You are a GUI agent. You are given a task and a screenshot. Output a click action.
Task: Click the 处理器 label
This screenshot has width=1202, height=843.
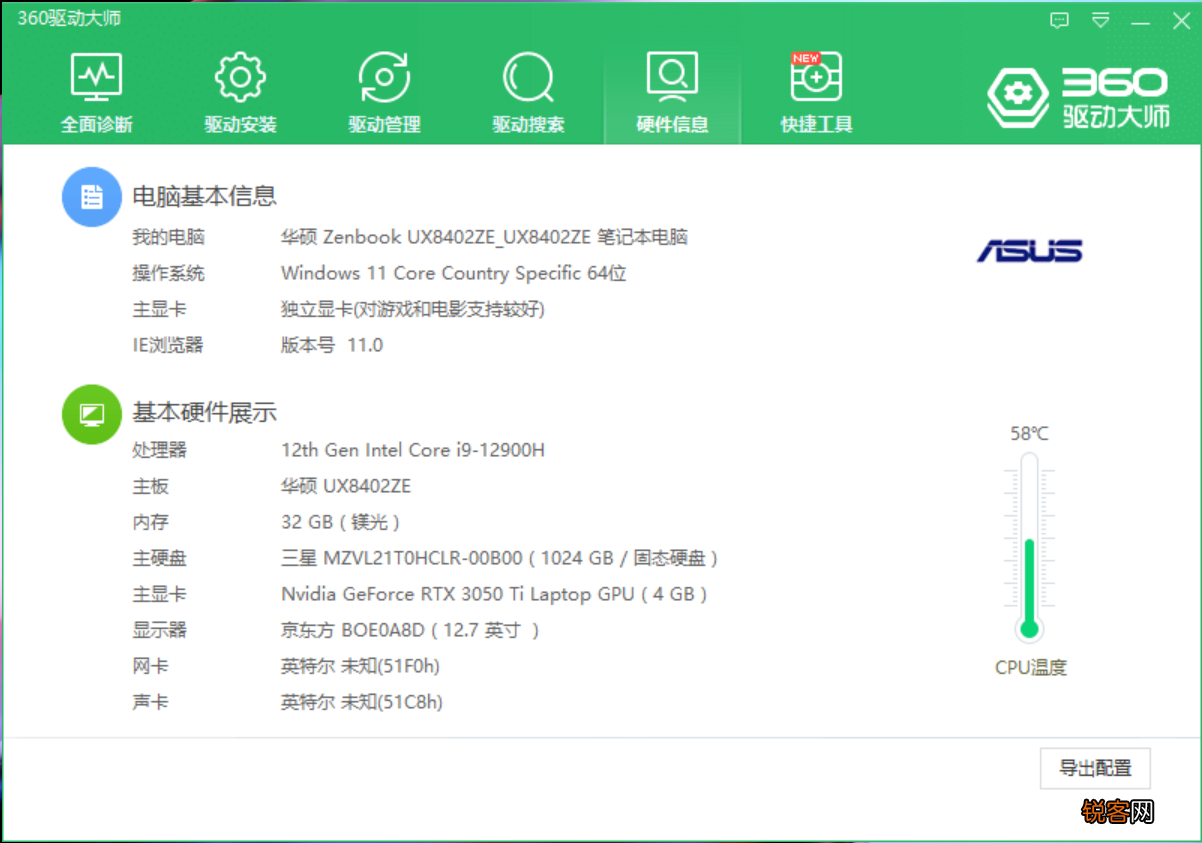point(159,450)
